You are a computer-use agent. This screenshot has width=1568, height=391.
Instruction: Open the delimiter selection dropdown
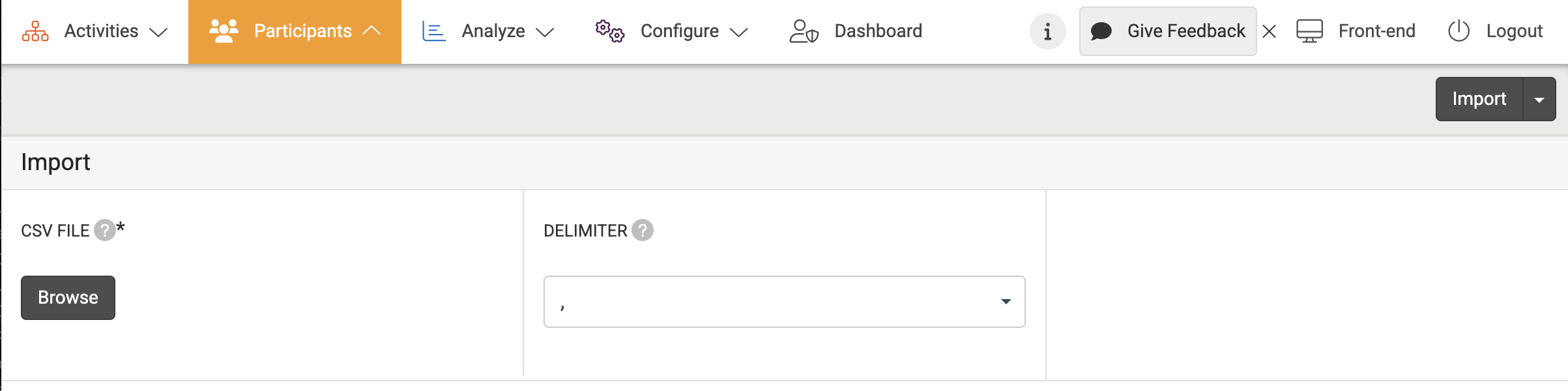(x=784, y=302)
